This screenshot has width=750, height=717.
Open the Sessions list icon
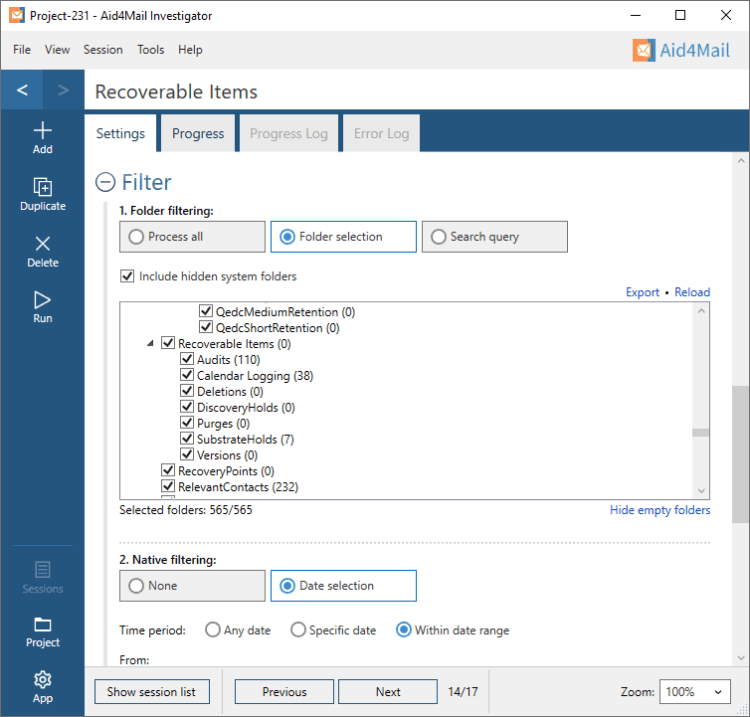43,578
